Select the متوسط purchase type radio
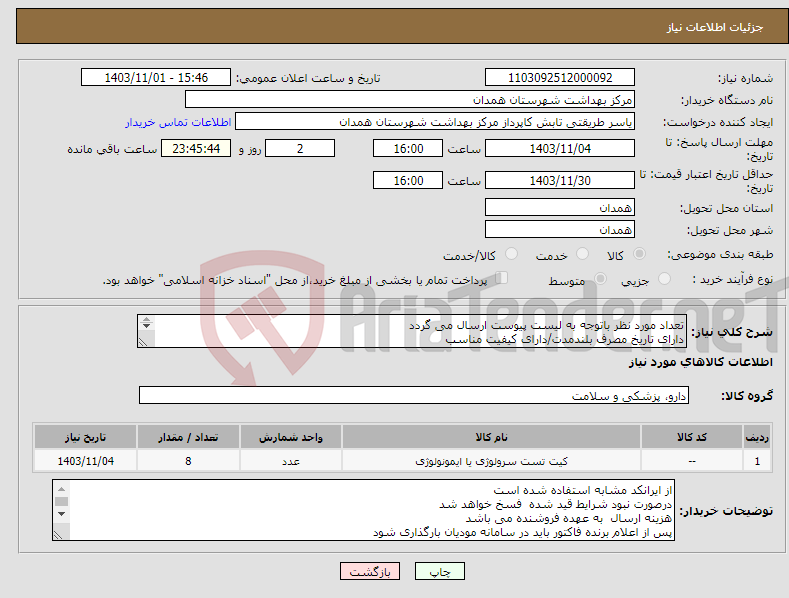 [600, 278]
